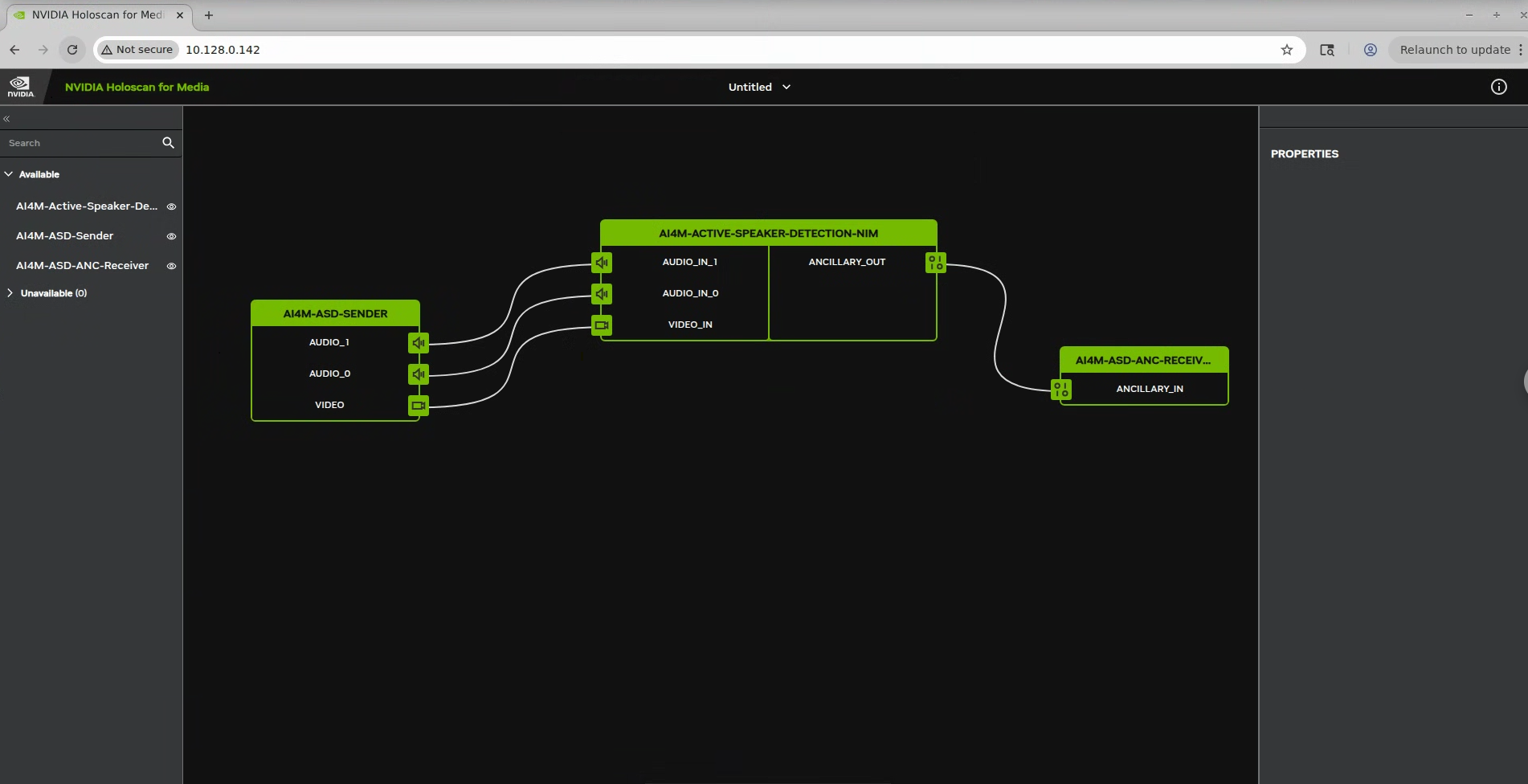Select AI4M-ASD-ANC-Receiver in the list
The width and height of the screenshot is (1528, 784).
click(82, 266)
